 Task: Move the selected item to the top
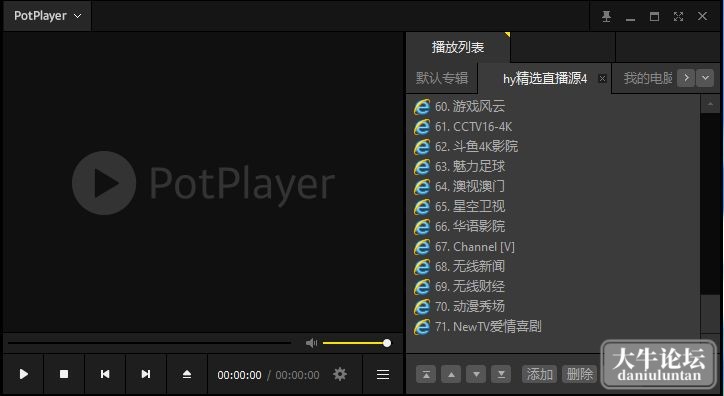point(426,374)
